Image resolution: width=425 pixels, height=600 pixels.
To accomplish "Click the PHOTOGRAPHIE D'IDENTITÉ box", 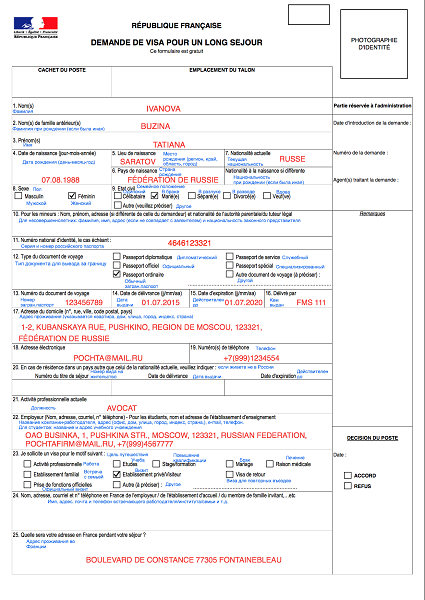I will (x=374, y=44).
